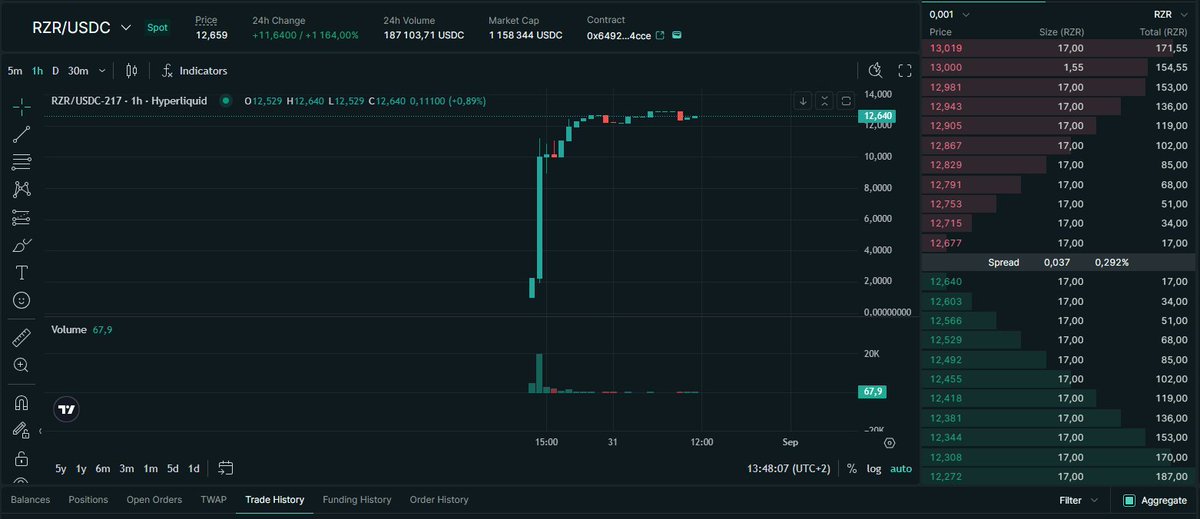Select ask price 12,677 in order book
The width and height of the screenshot is (1200, 519).
point(946,242)
